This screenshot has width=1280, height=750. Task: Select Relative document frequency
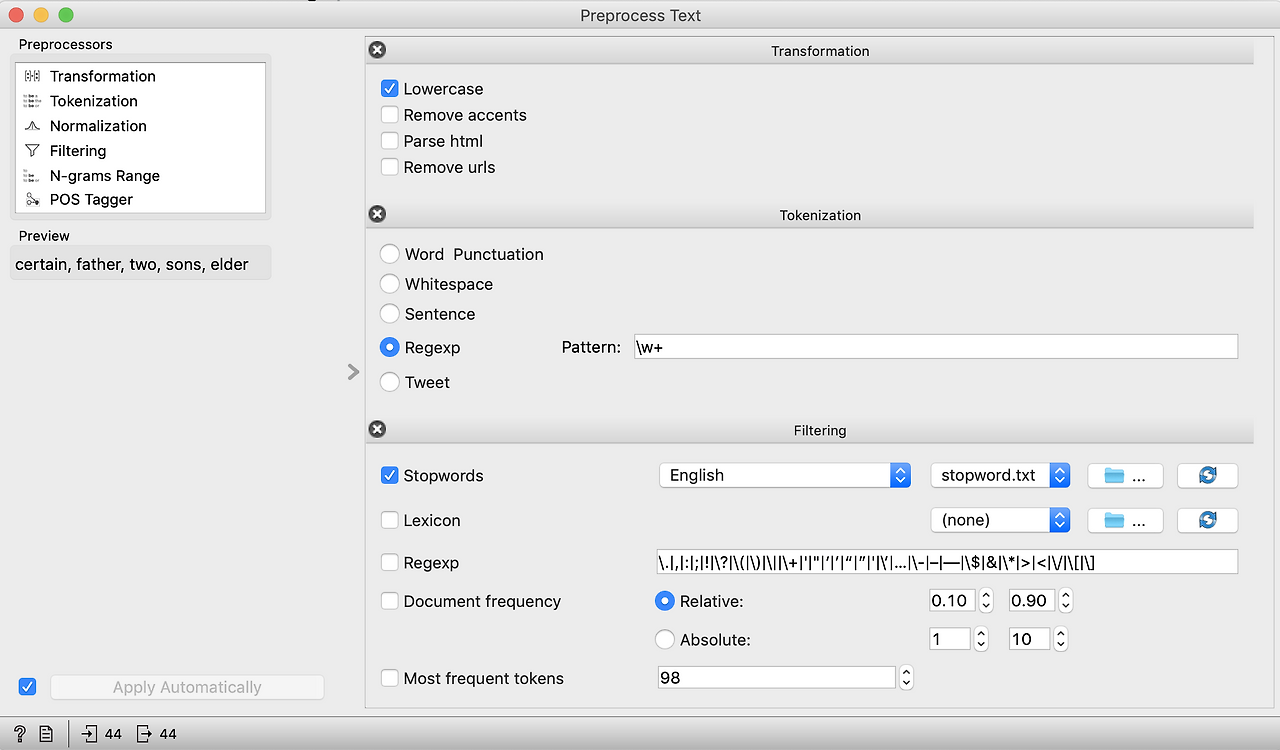664,601
